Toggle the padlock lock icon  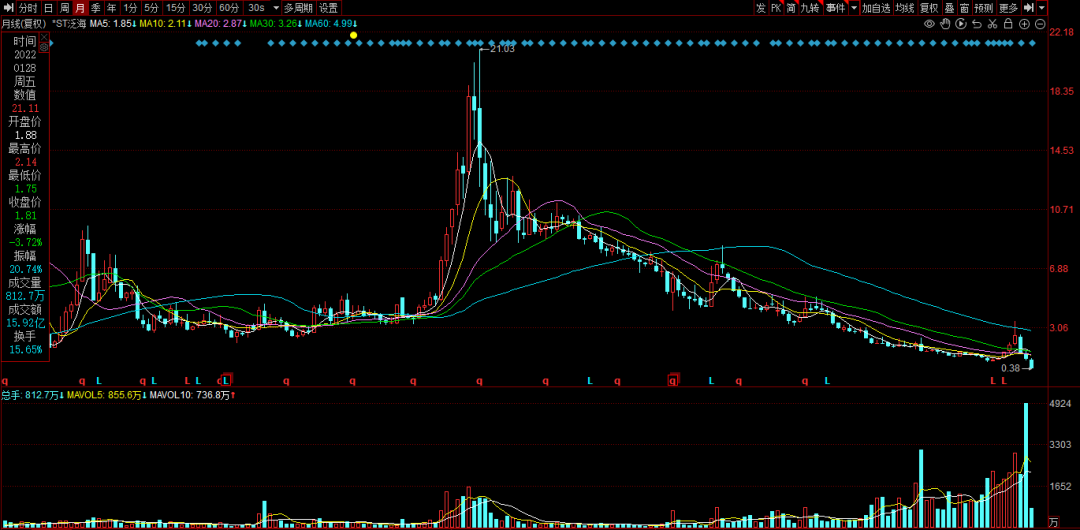[1008, 24]
